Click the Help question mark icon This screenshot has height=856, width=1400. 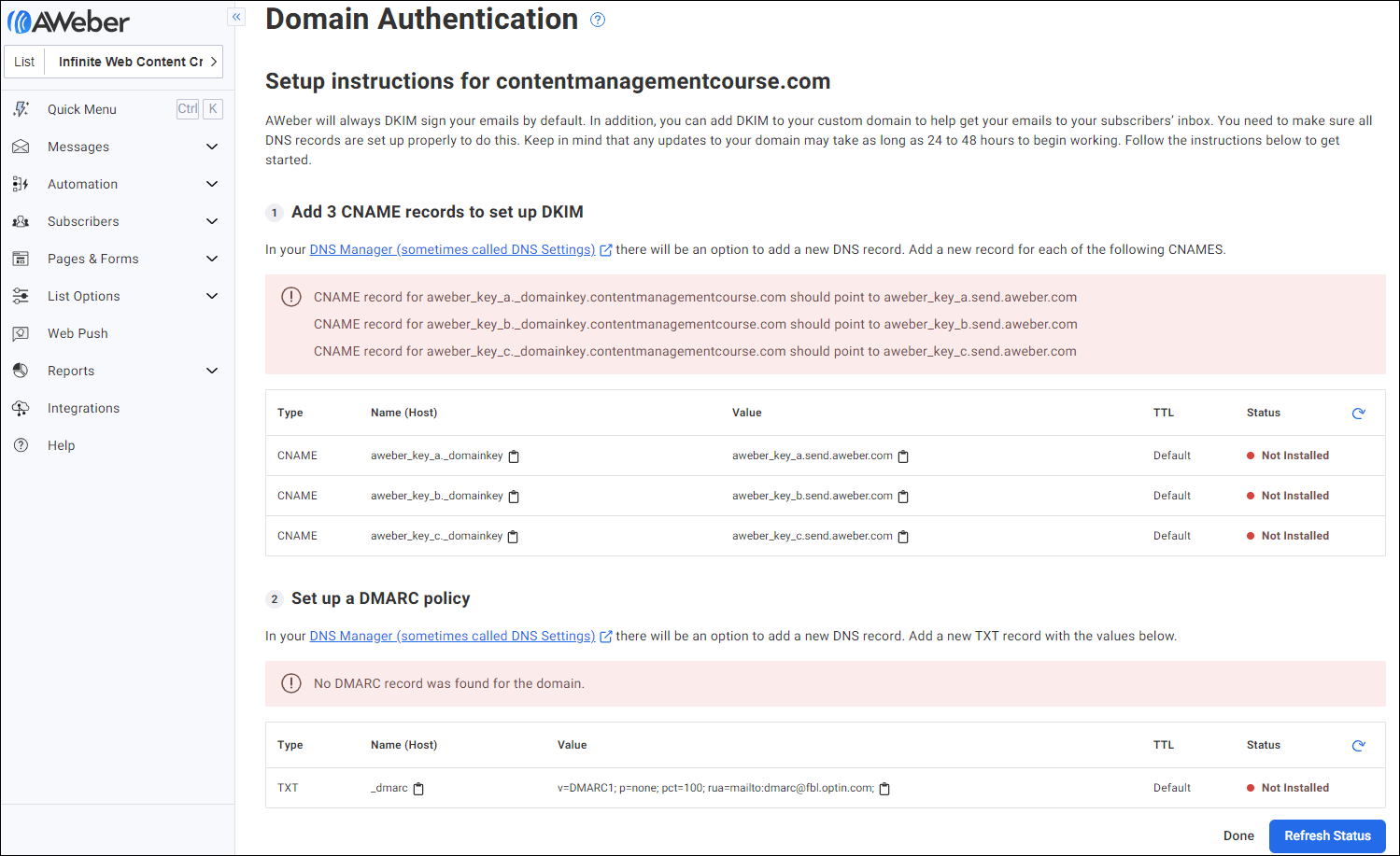pyautogui.click(x=21, y=445)
